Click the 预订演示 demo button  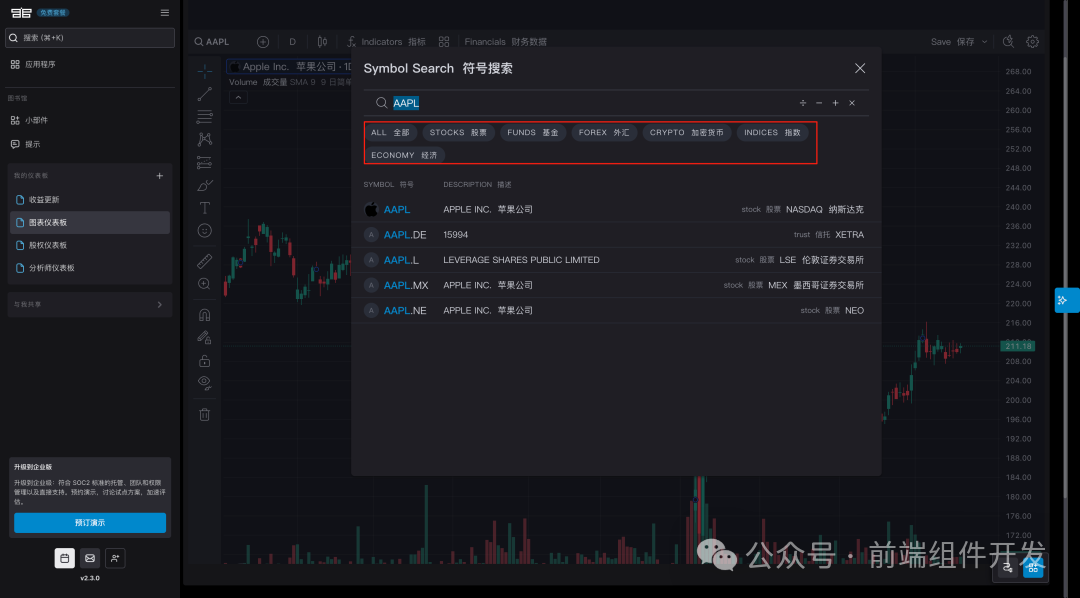click(90, 522)
